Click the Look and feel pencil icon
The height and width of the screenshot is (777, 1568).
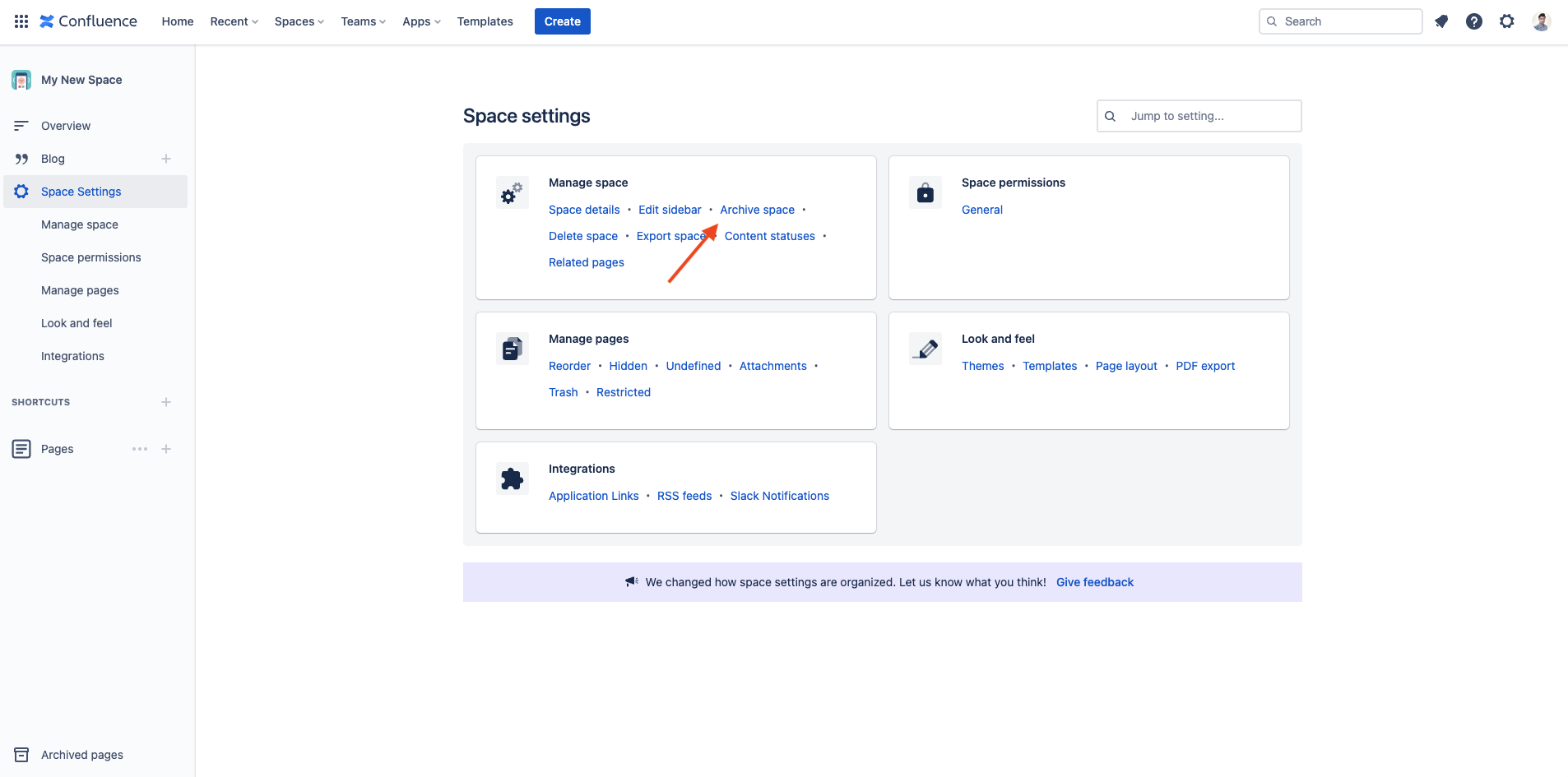[x=925, y=347]
